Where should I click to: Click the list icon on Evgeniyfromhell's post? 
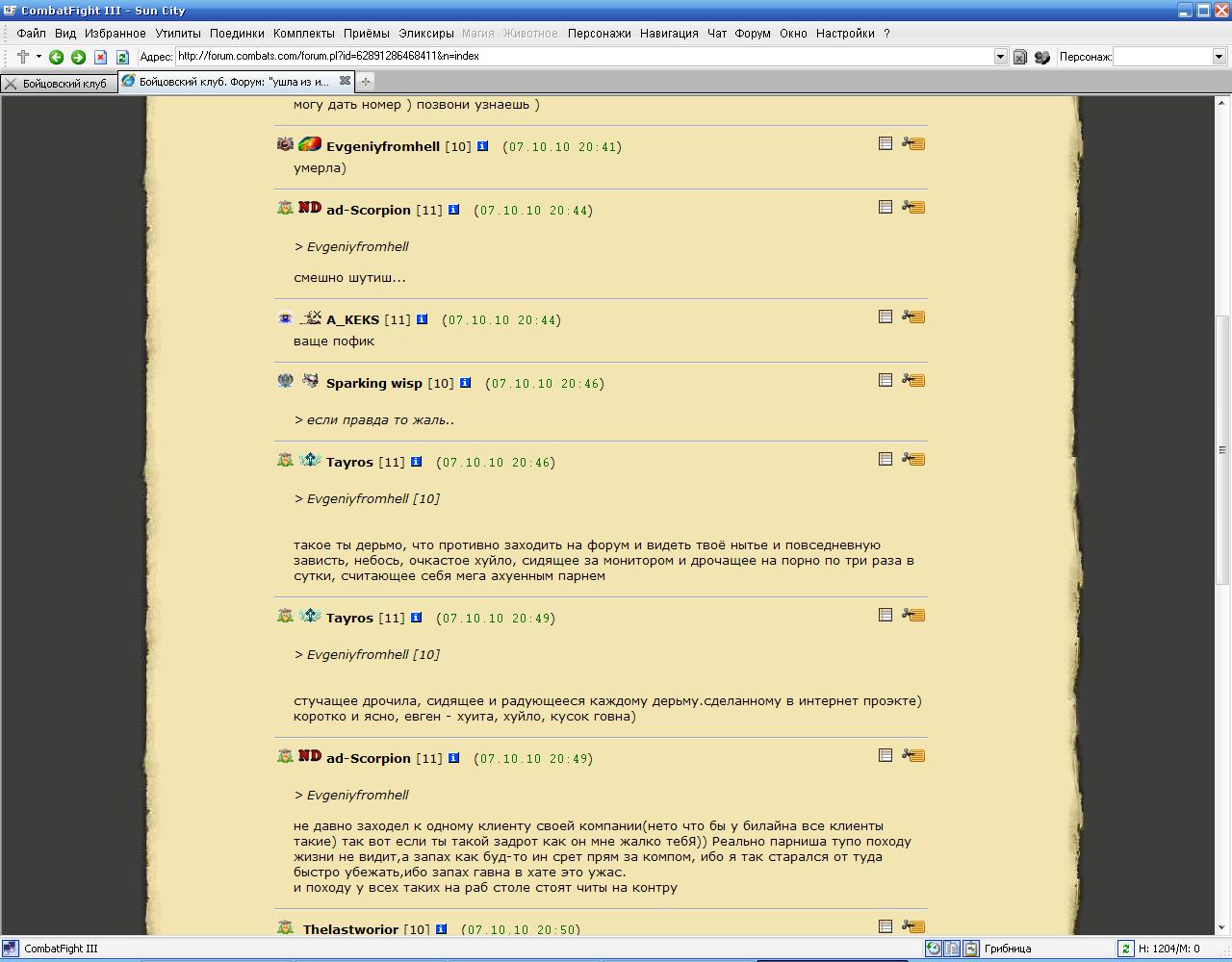pos(885,143)
